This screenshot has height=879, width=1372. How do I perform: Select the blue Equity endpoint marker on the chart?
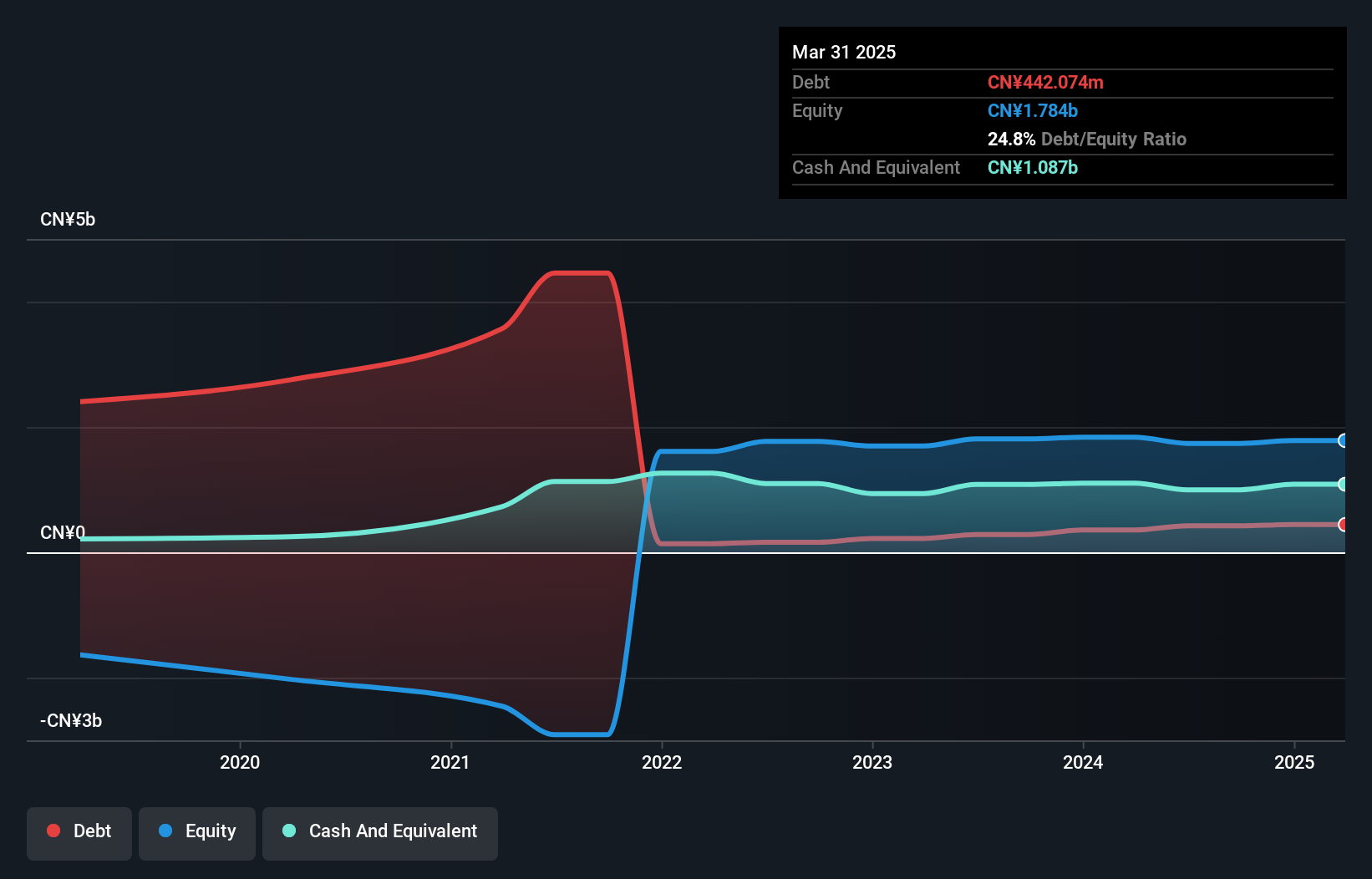point(1343,440)
